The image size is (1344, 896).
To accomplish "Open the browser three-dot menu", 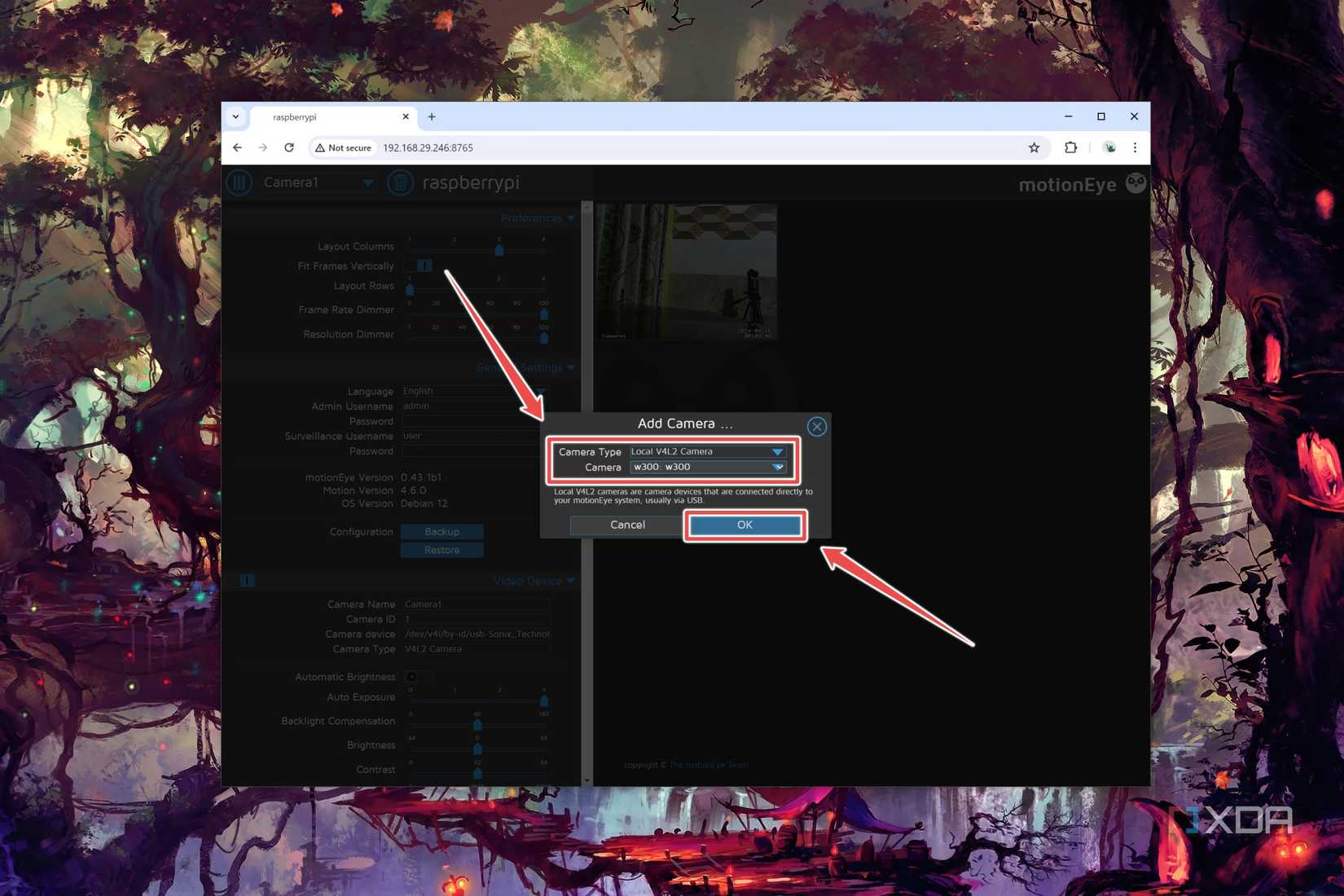I will (1135, 147).
